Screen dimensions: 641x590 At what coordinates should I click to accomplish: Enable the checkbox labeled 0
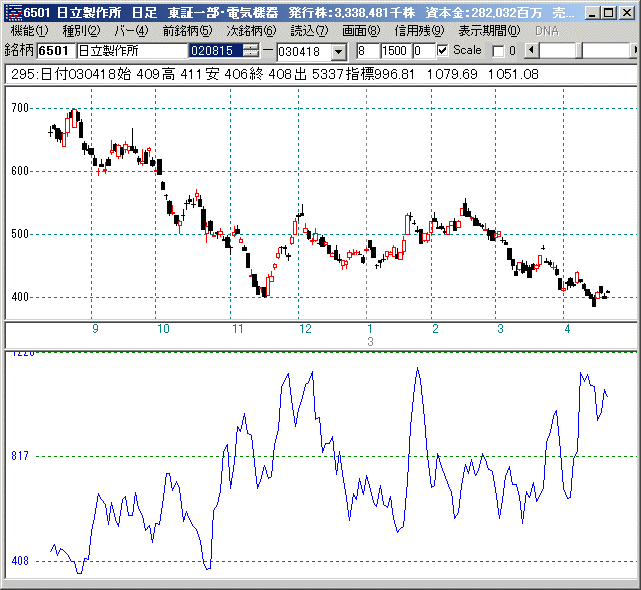(x=499, y=50)
